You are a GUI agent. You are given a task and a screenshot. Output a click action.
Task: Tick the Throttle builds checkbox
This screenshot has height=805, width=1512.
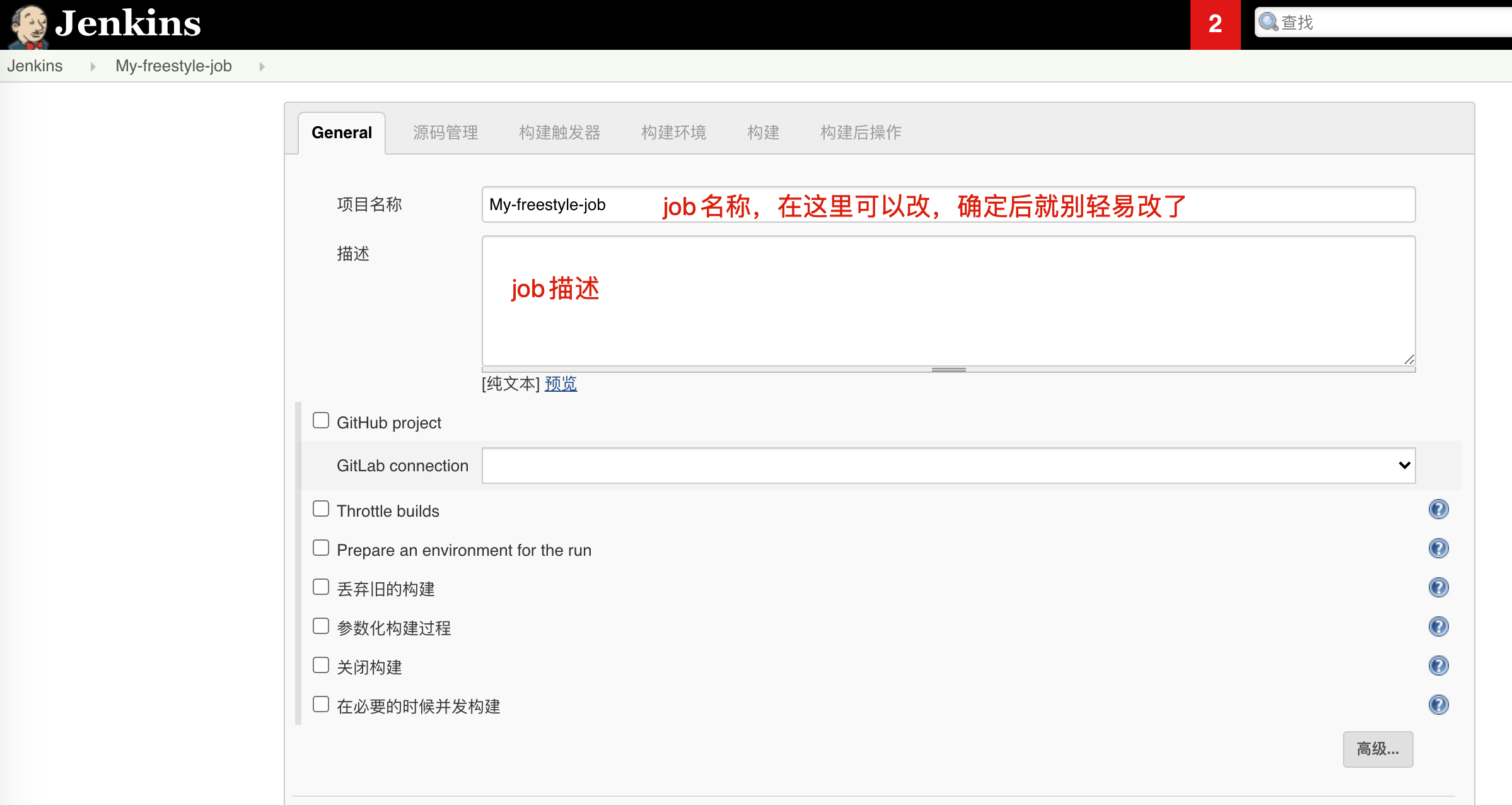tap(321, 508)
